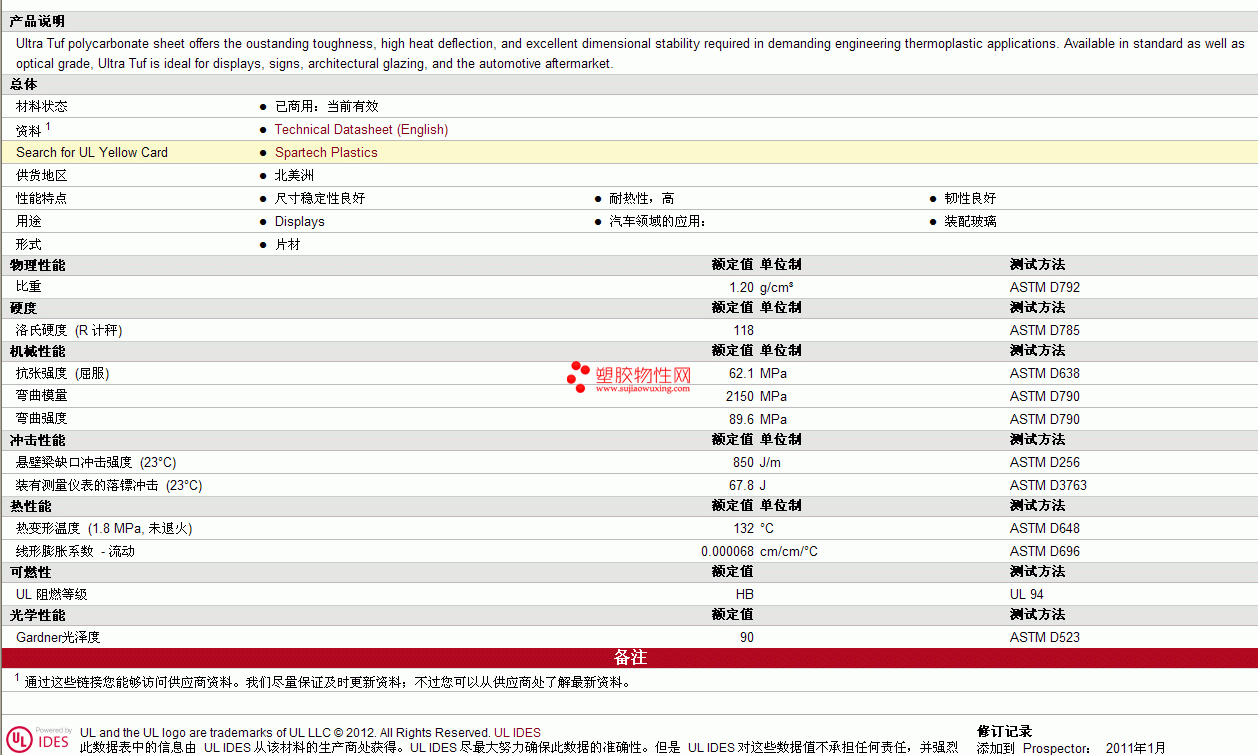Viewport: 1258px width, 755px height.
Task: Click the '2011年1月' date
Action: point(1136,748)
